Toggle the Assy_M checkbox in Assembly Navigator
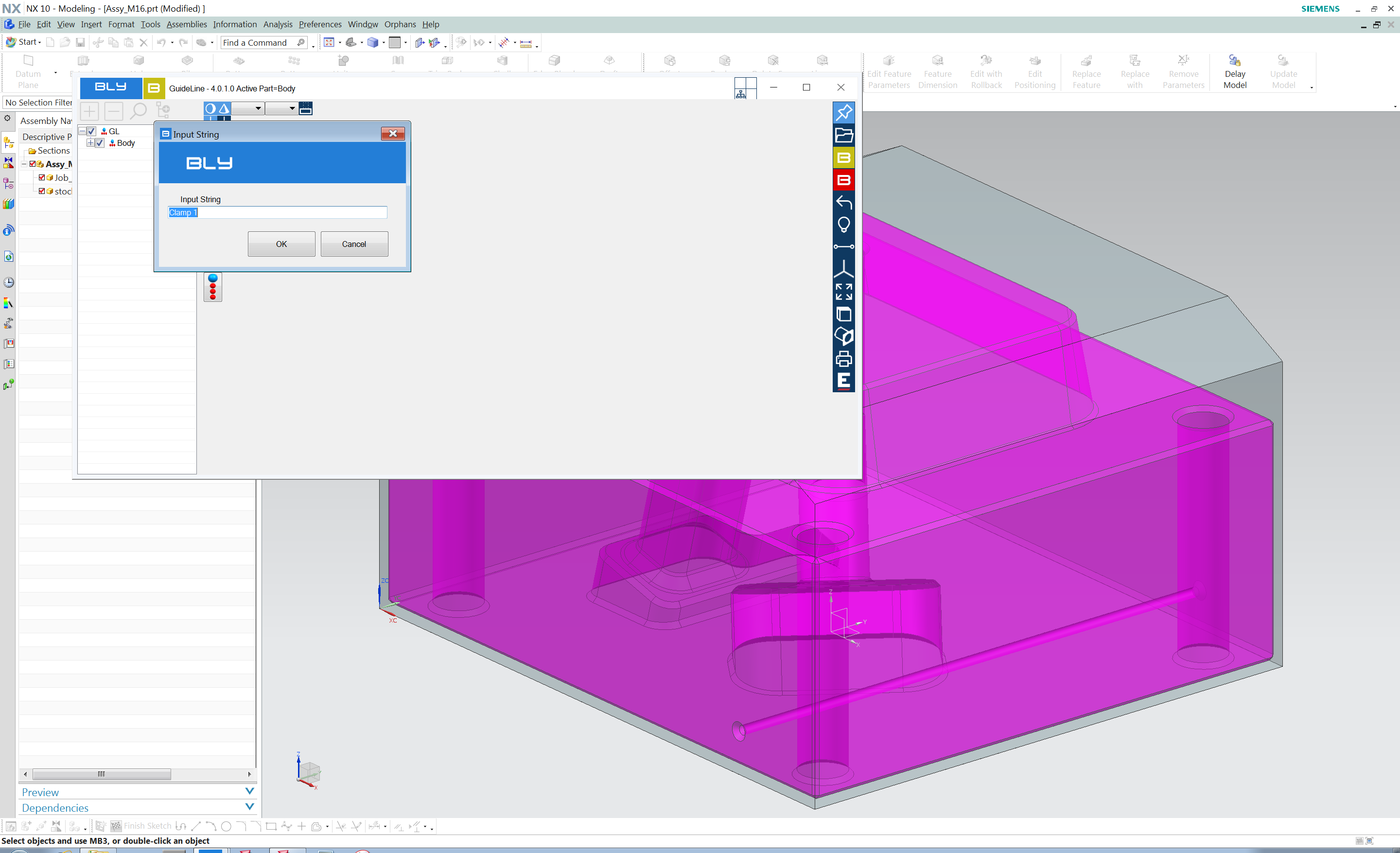1400x853 pixels. pos(33,164)
